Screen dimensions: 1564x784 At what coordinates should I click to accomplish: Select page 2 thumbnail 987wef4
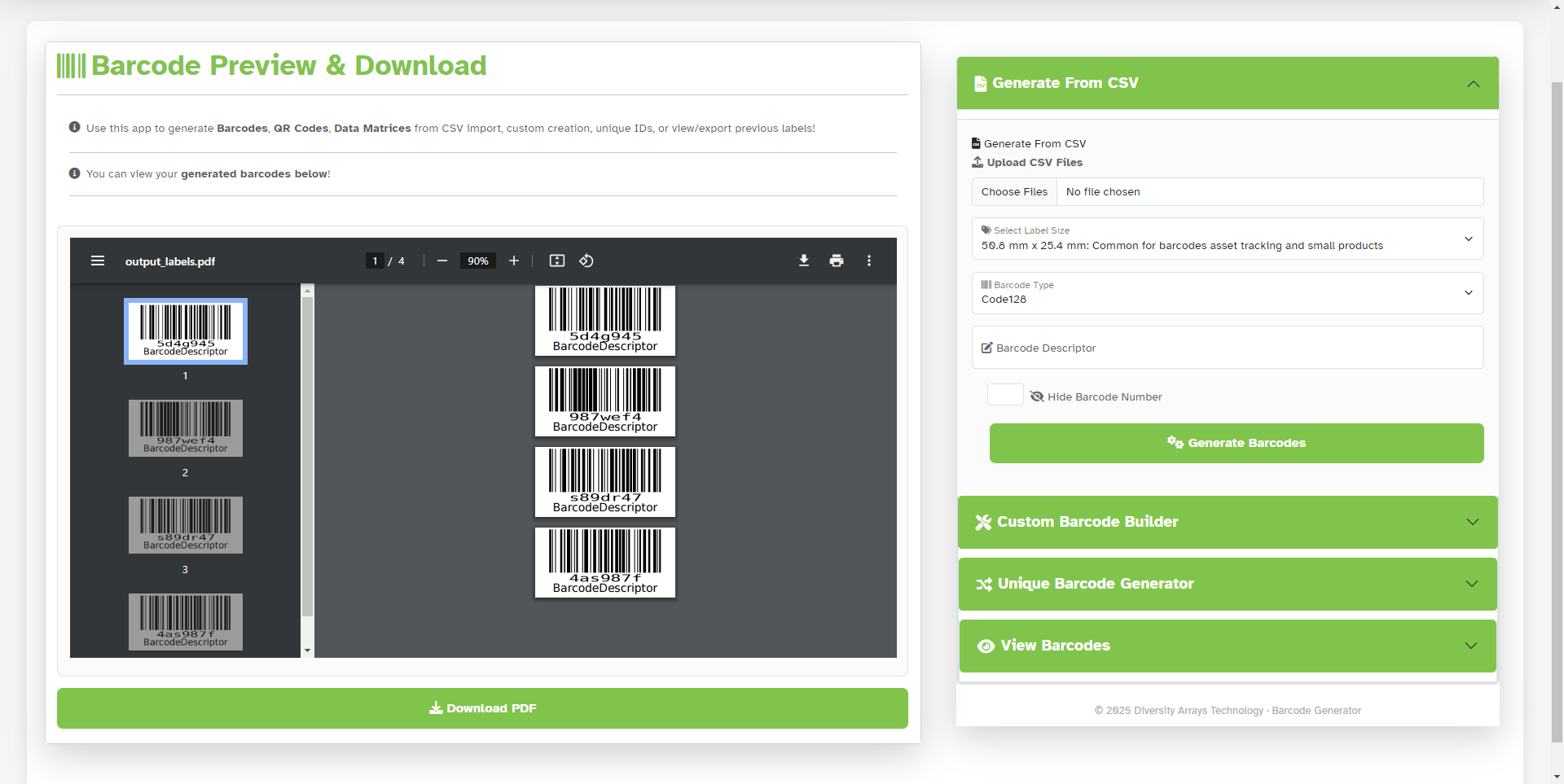click(186, 428)
